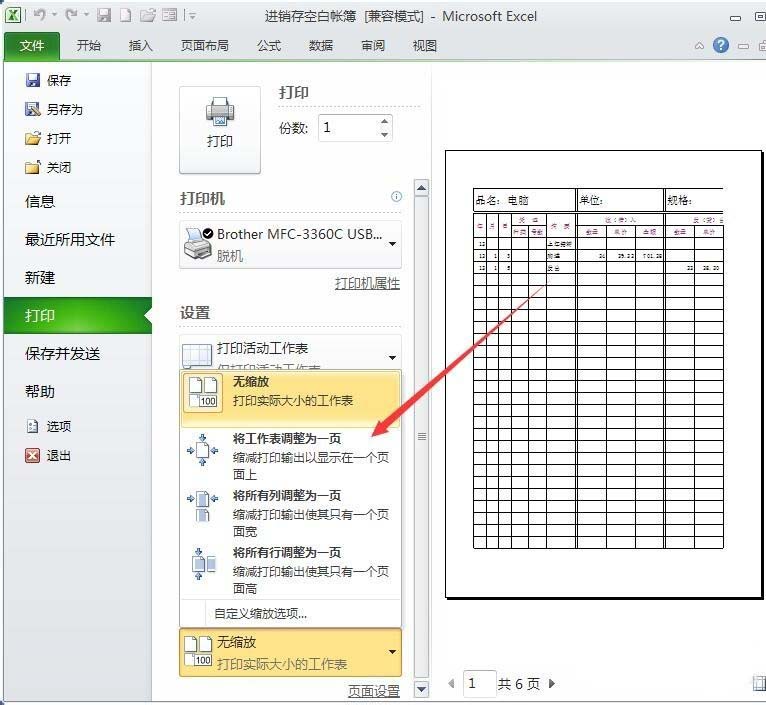Click the Redo icon in the quick access toolbar
766x705 pixels.
72,15
